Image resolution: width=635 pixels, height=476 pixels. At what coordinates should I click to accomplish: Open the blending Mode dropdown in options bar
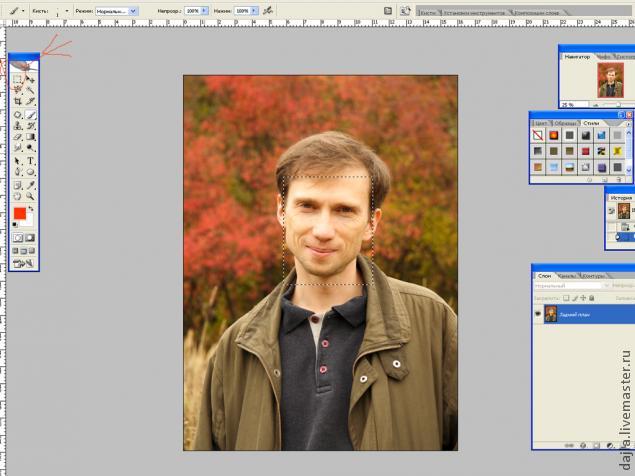tap(116, 9)
